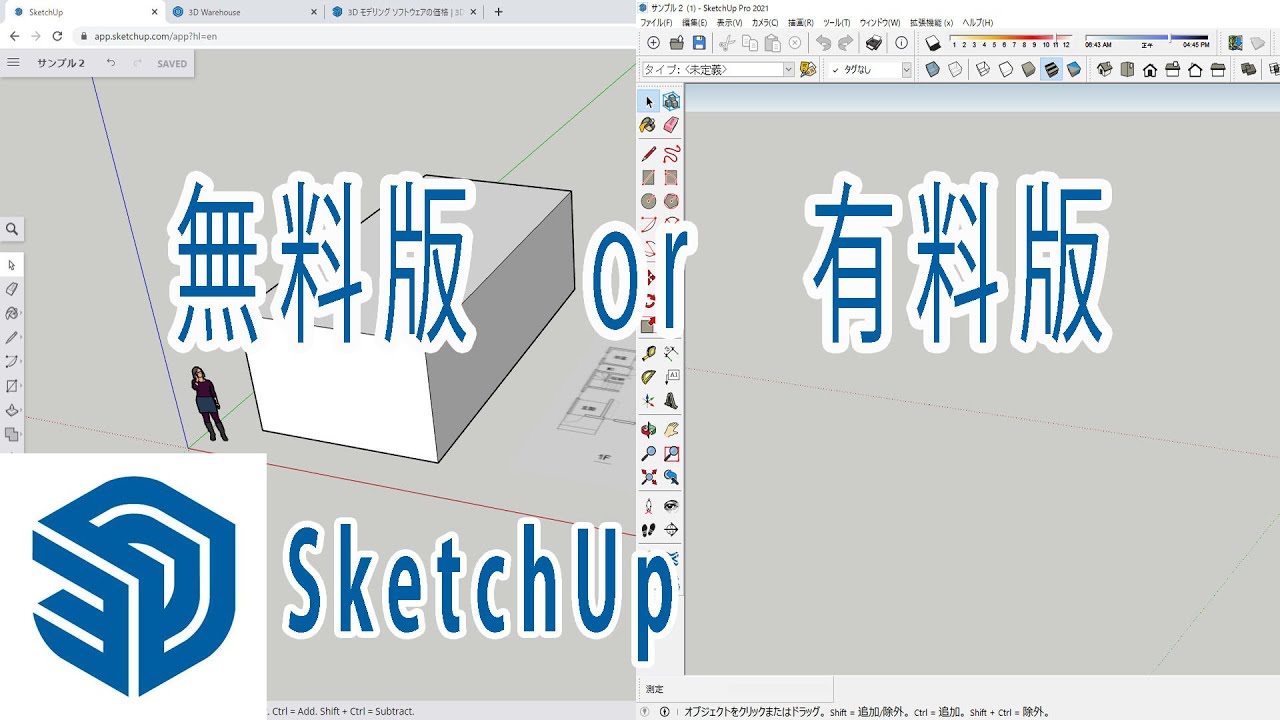This screenshot has height=720, width=1280.
Task: Click the Open file icon in SketchUp Pro
Action: 677,43
